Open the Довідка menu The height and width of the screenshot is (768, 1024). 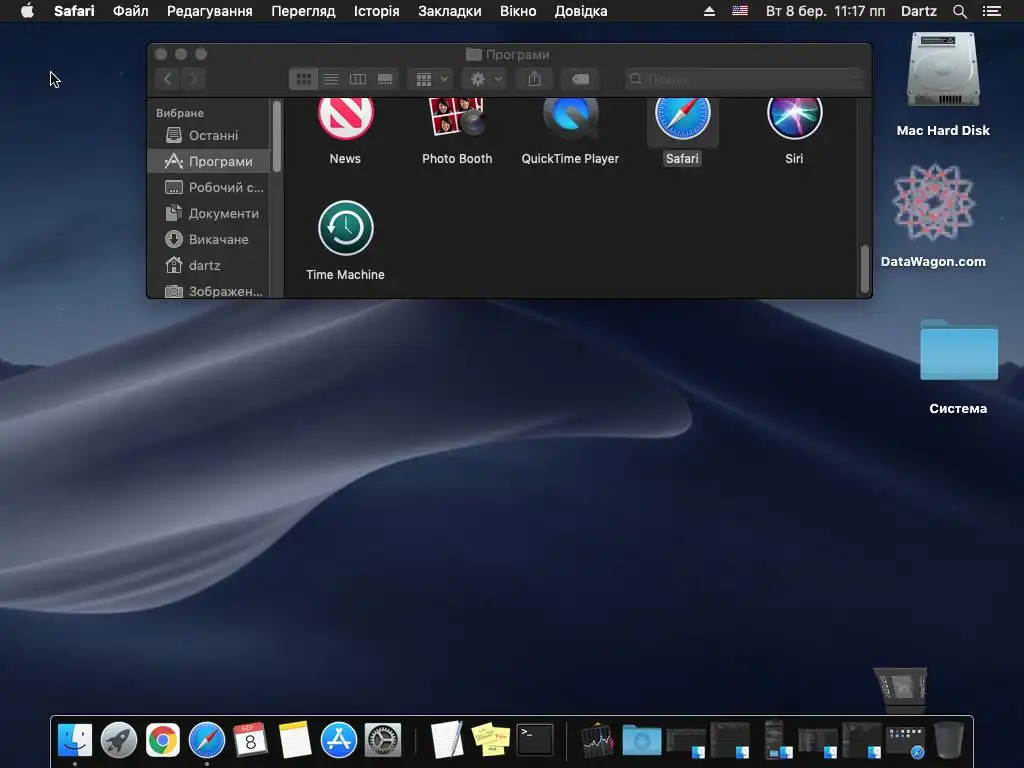581,11
